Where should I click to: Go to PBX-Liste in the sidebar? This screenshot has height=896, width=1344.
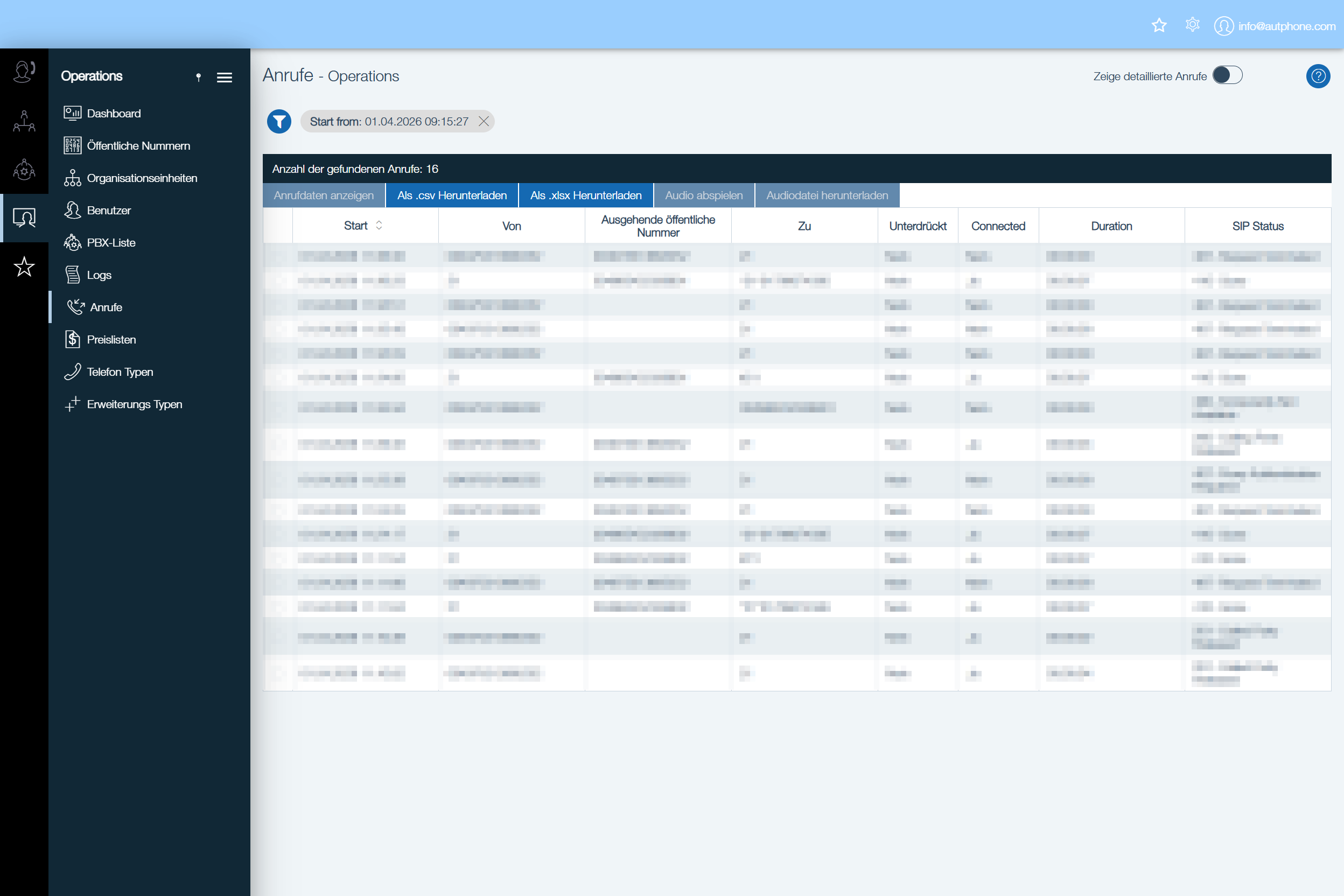111,242
